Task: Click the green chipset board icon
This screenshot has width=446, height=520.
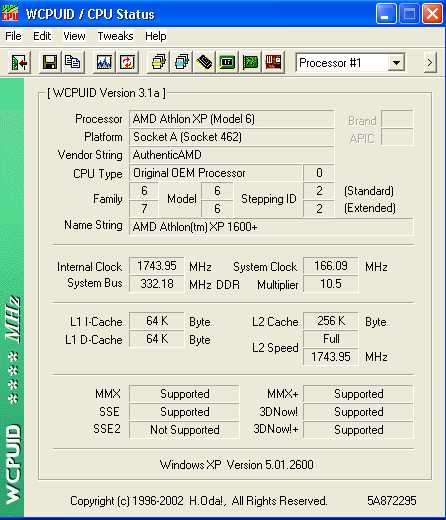Action: coord(227,62)
